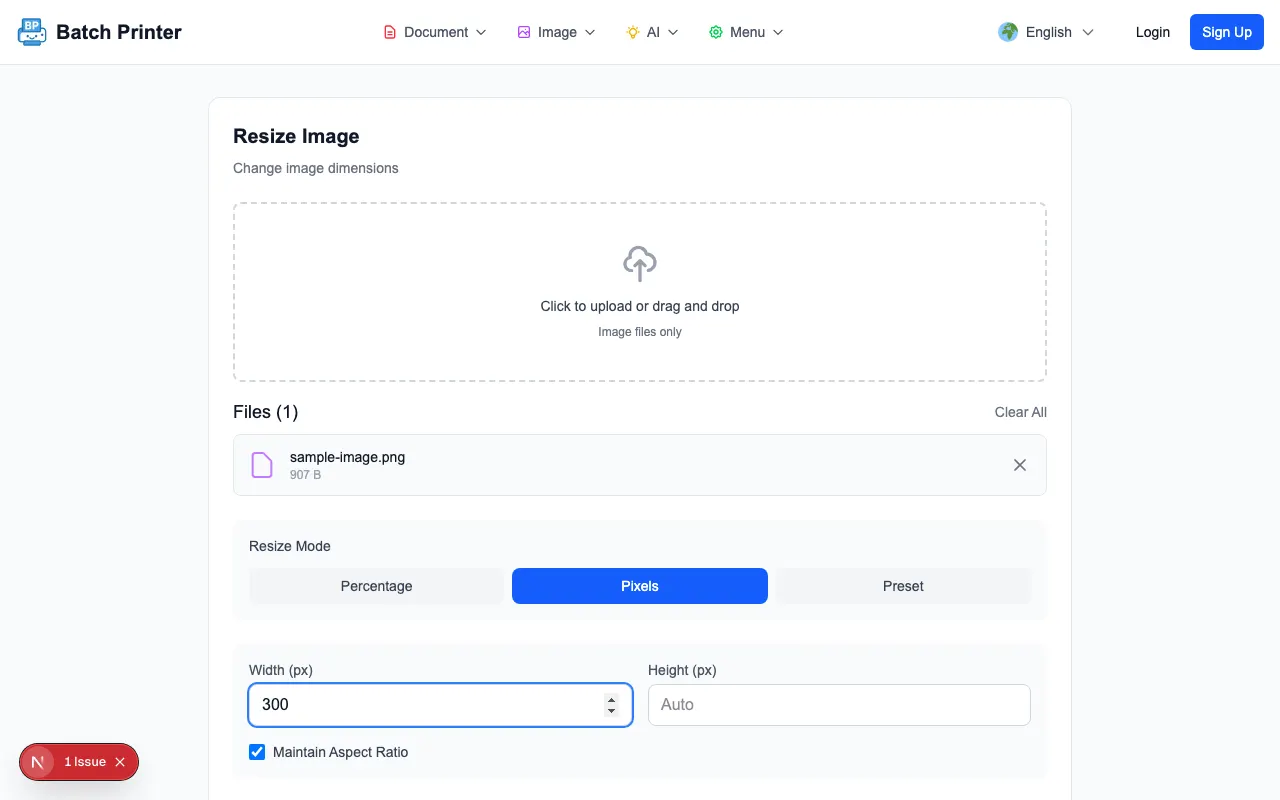Image resolution: width=1280 pixels, height=800 pixels.
Task: Open the 1 Issue notification
Action: tap(85, 762)
